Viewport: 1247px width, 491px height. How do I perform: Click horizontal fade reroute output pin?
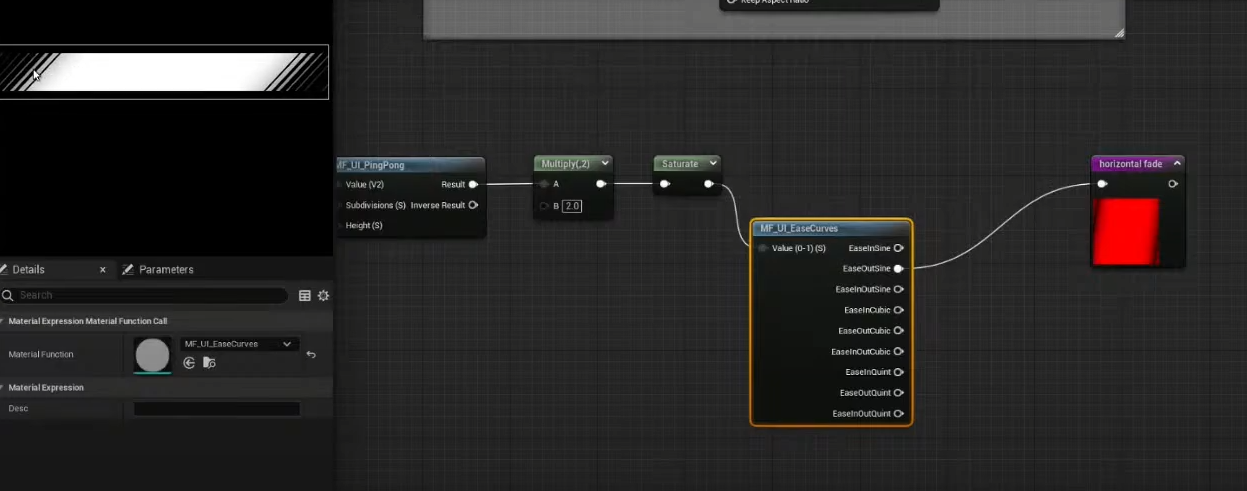[x=1173, y=184]
